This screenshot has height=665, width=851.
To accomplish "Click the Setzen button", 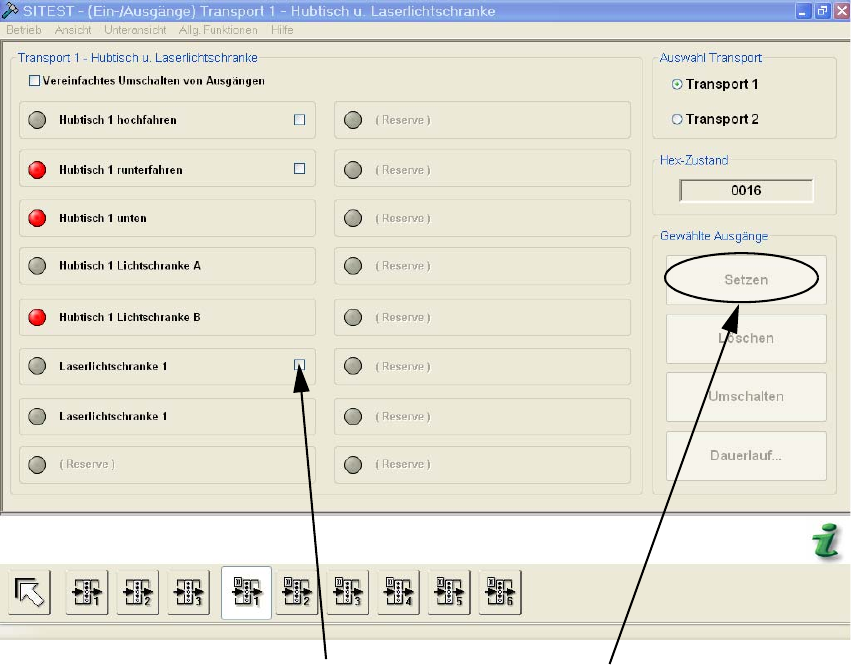I will coord(746,280).
